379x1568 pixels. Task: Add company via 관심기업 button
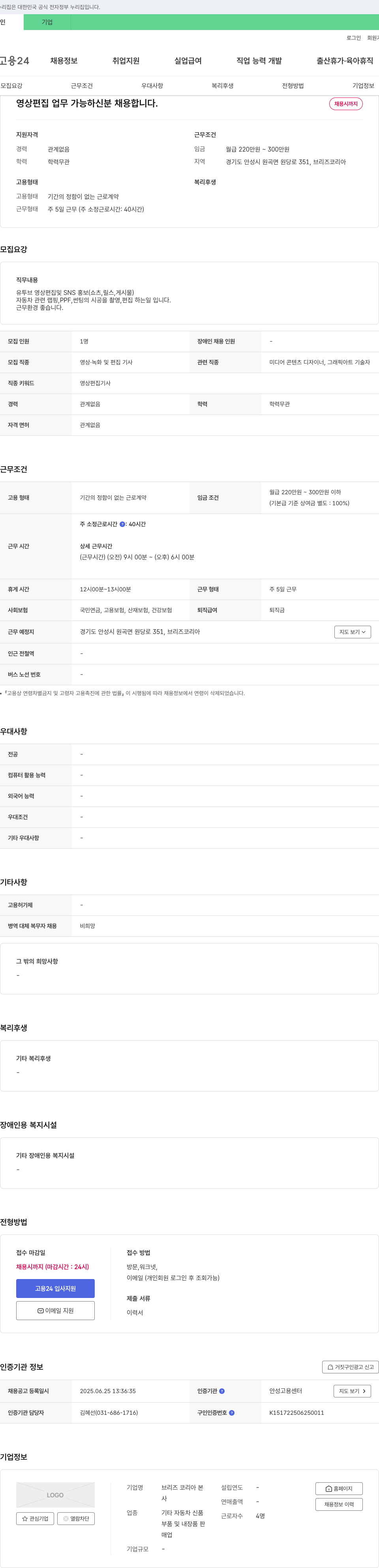[35, 1519]
